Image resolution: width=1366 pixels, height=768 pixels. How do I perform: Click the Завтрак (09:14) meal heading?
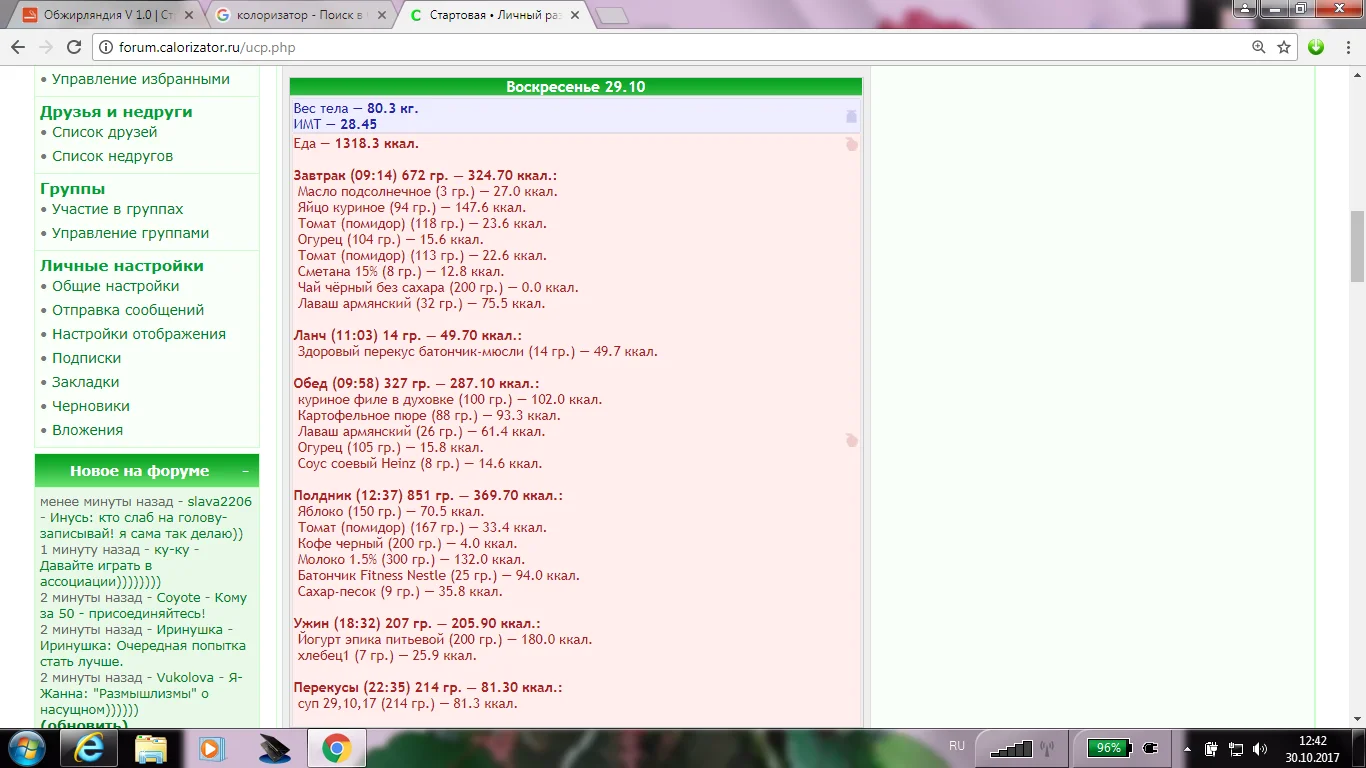(425, 176)
